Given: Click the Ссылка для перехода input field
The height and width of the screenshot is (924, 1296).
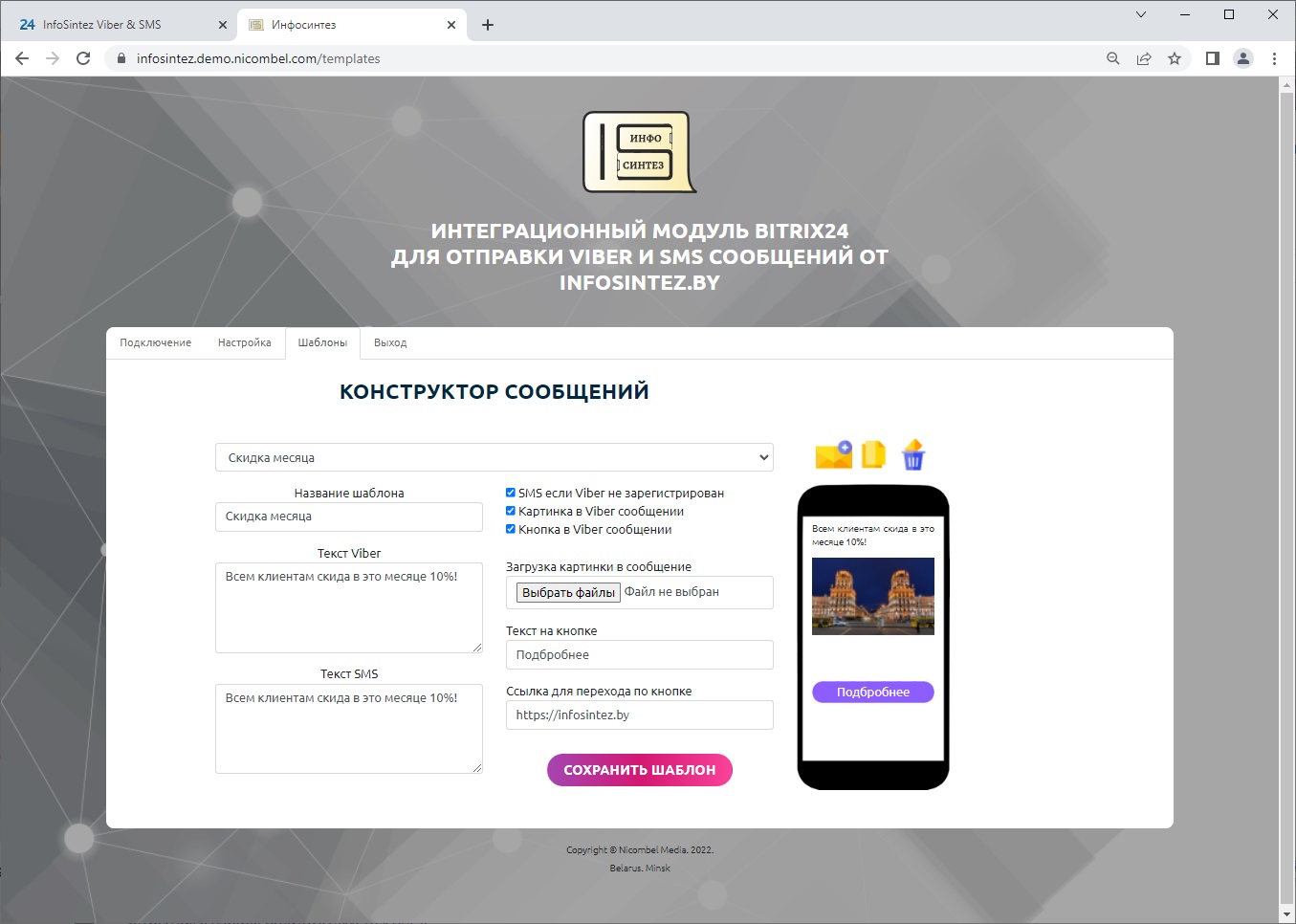Looking at the screenshot, I should click(x=640, y=715).
